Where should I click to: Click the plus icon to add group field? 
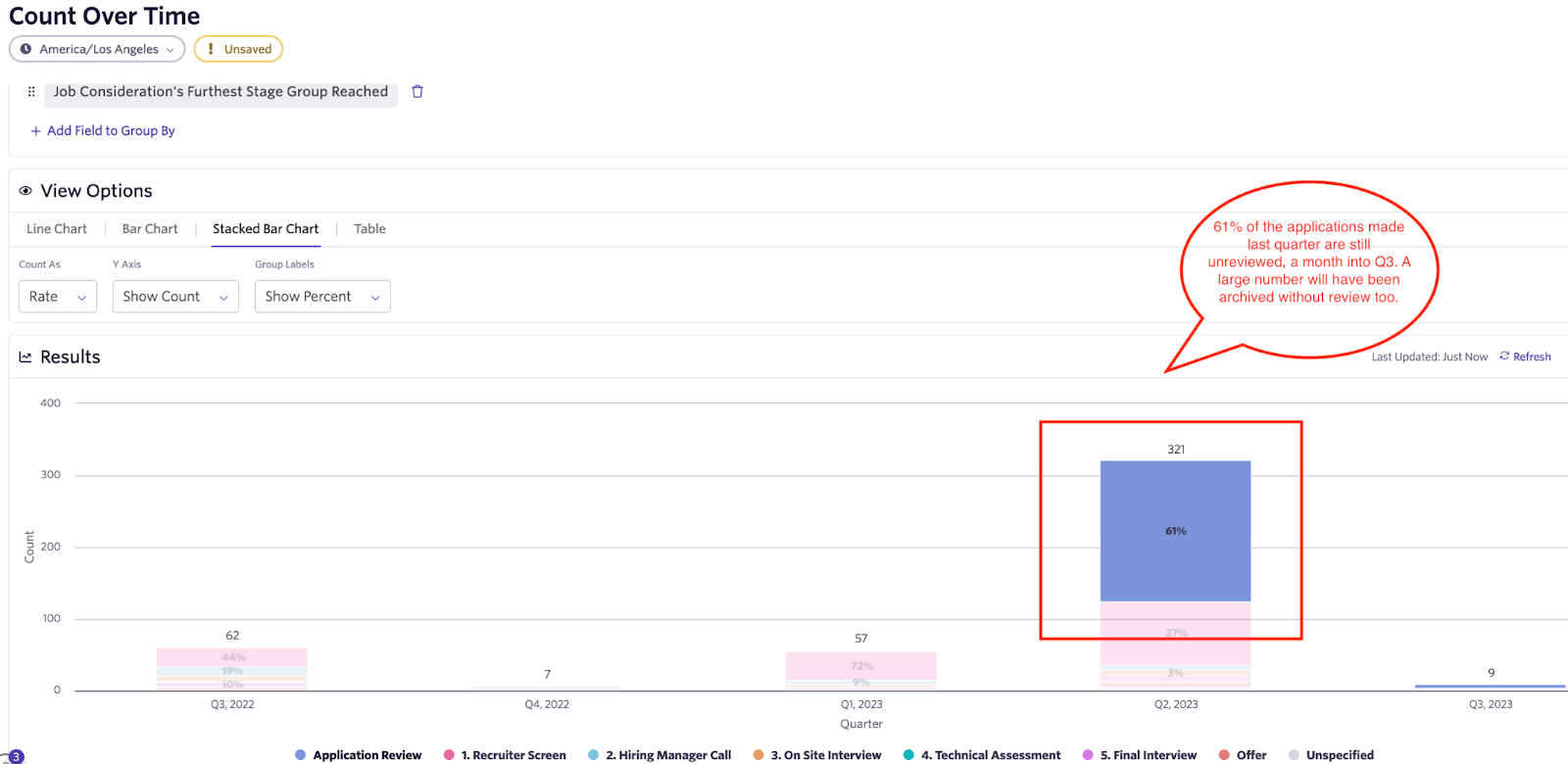[36, 131]
